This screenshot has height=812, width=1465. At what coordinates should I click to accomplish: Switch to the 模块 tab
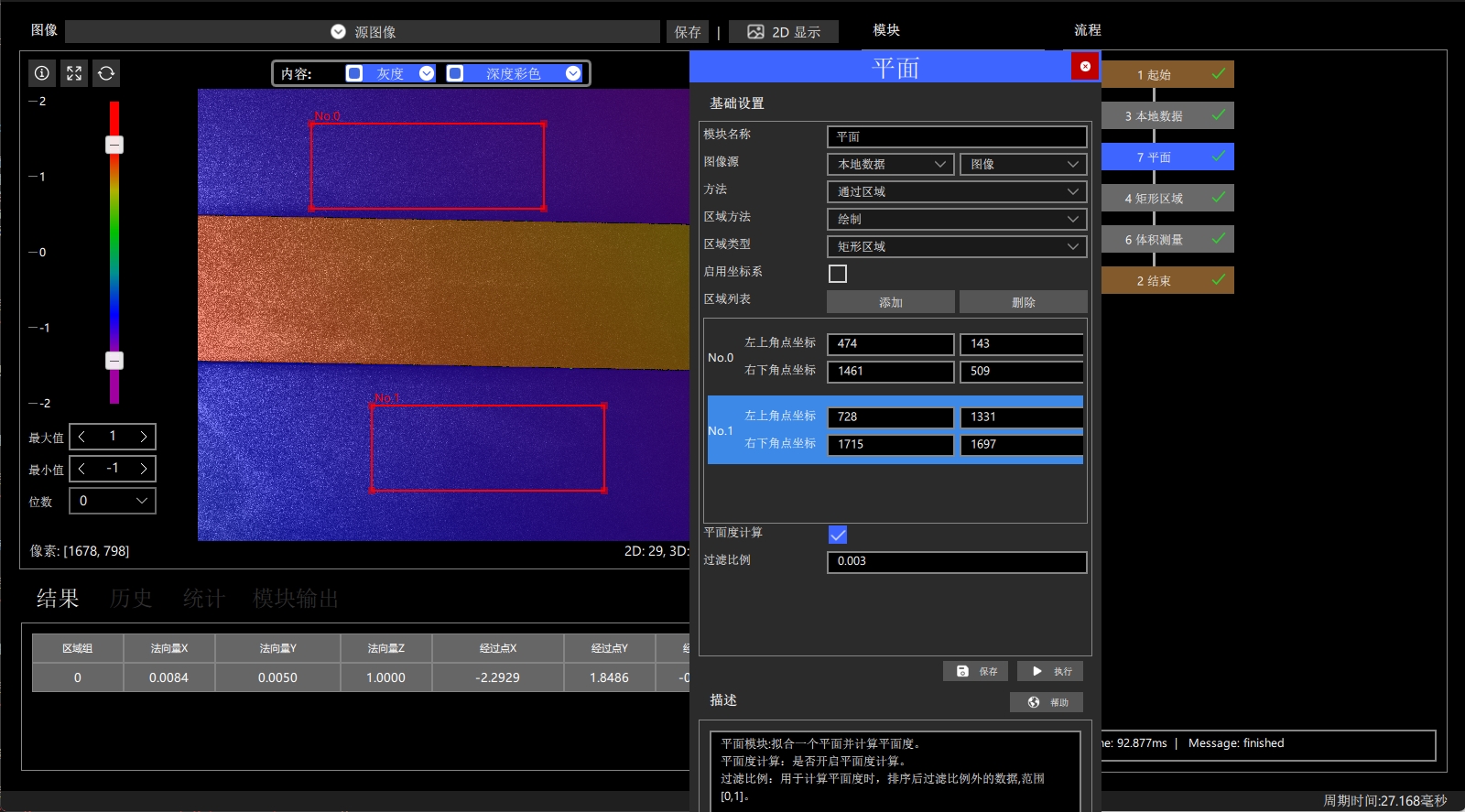pyautogui.click(x=886, y=30)
